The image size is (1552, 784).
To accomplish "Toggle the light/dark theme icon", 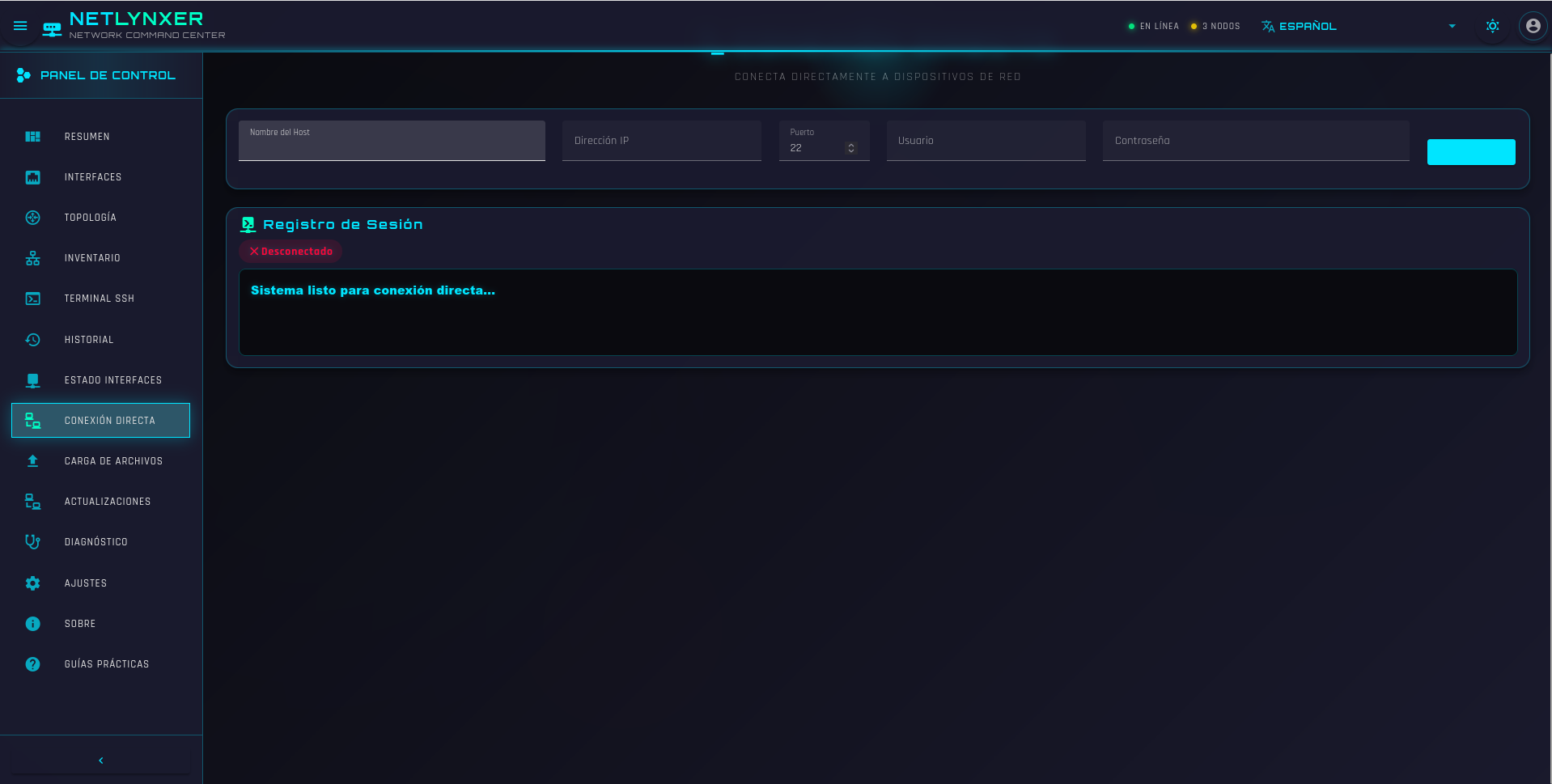I will pos(1492,26).
